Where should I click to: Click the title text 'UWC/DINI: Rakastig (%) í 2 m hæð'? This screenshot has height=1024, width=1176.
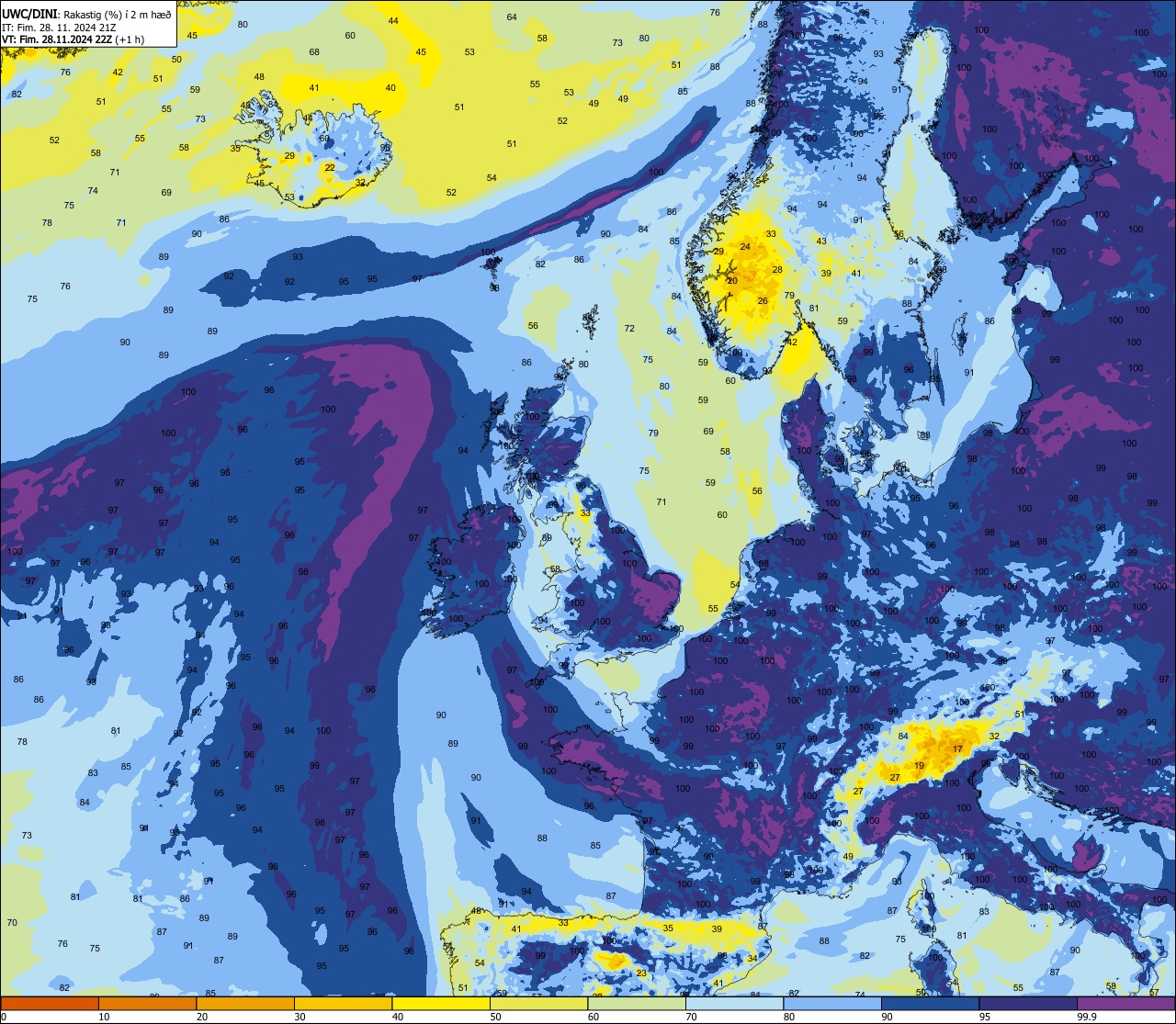point(86,14)
